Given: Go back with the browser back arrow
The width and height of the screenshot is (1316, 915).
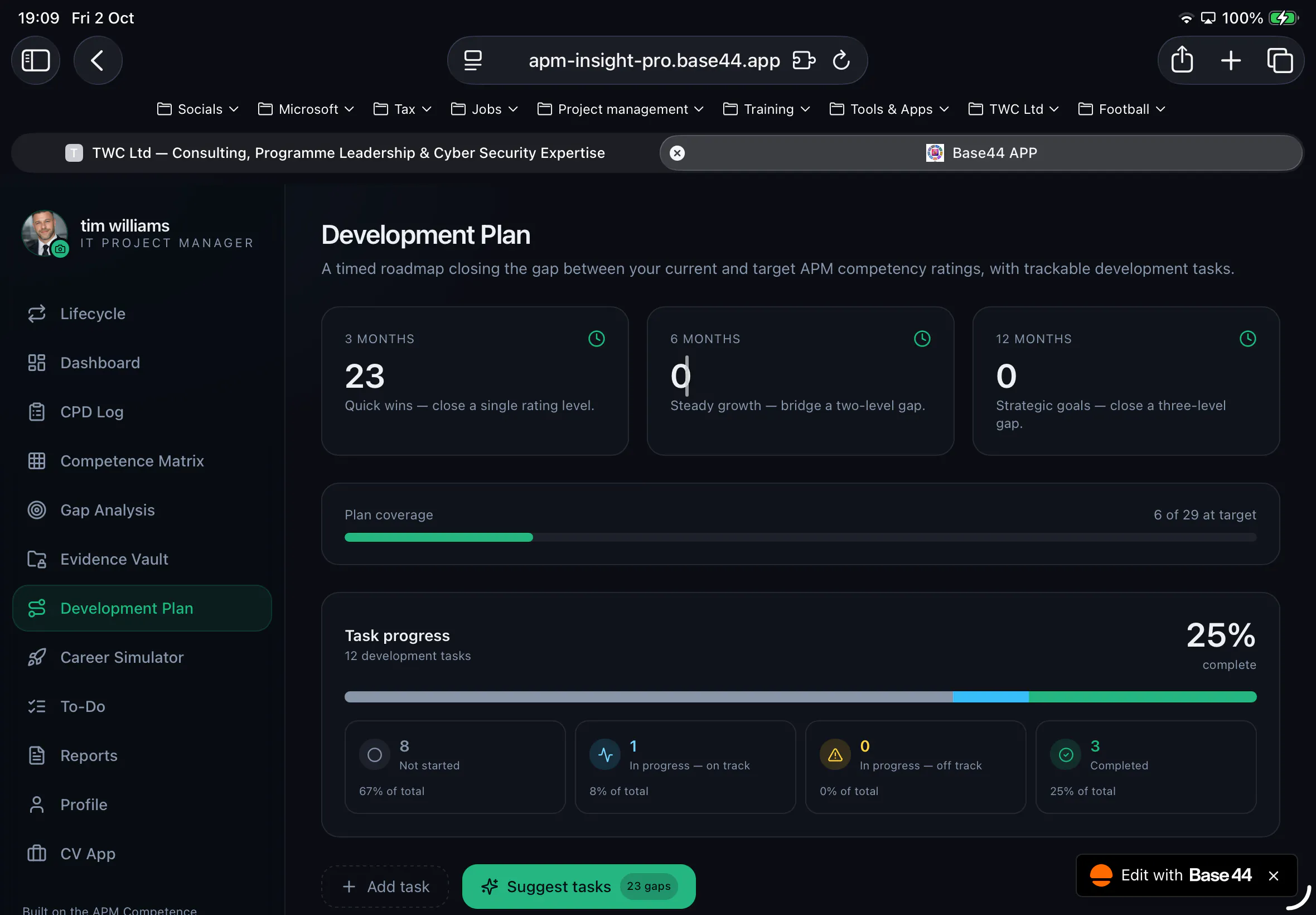Looking at the screenshot, I should 98,60.
